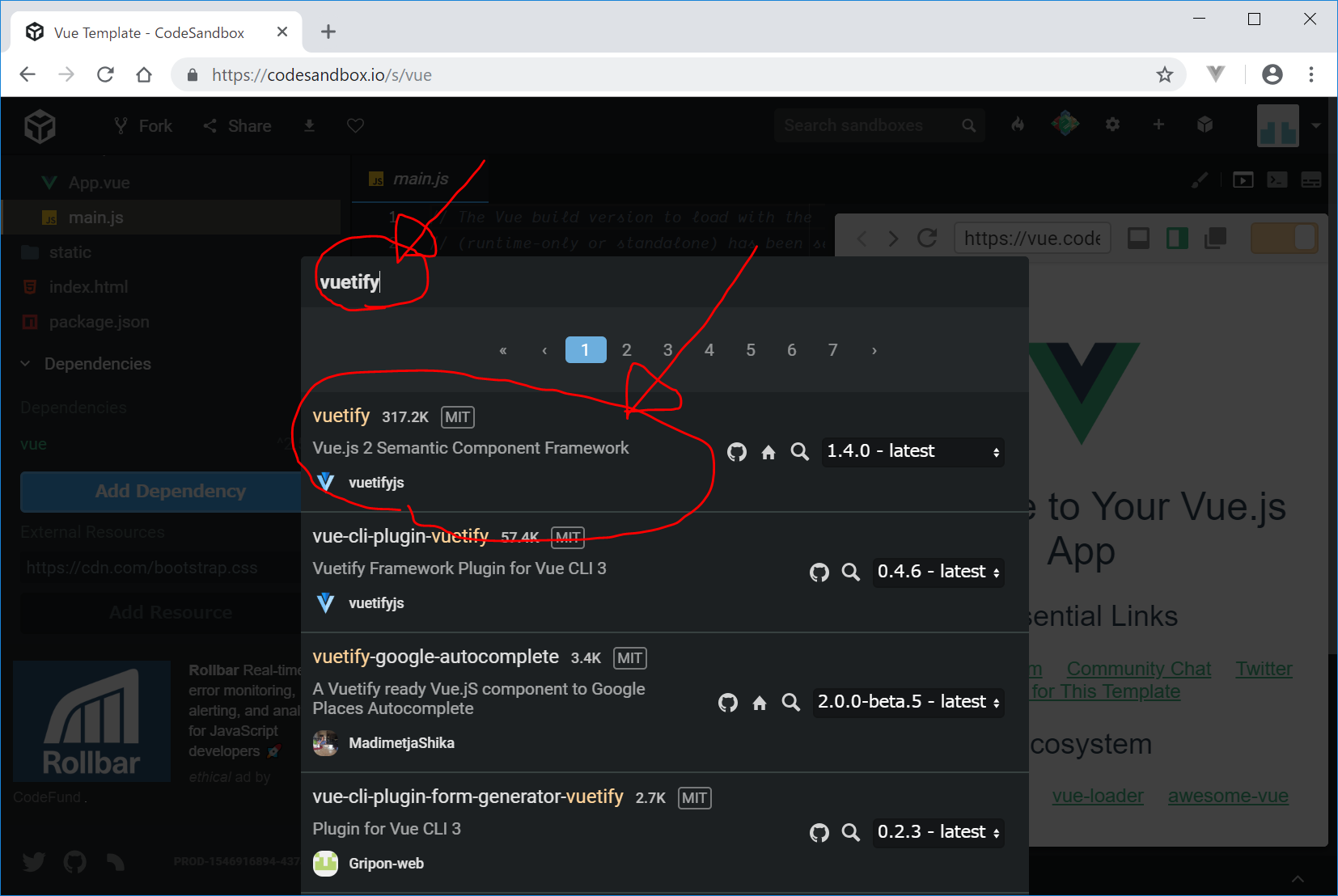Image resolution: width=1338 pixels, height=896 pixels.
Task: Open vuetify-google-autocomplete search icon
Action: click(791, 703)
